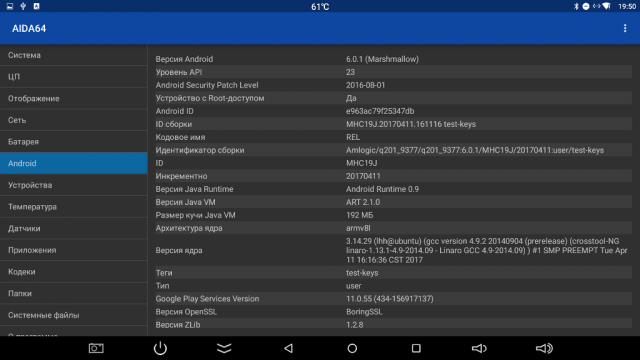The image size is (640, 360).
Task: Select the Android ID value row
Action: point(393,111)
